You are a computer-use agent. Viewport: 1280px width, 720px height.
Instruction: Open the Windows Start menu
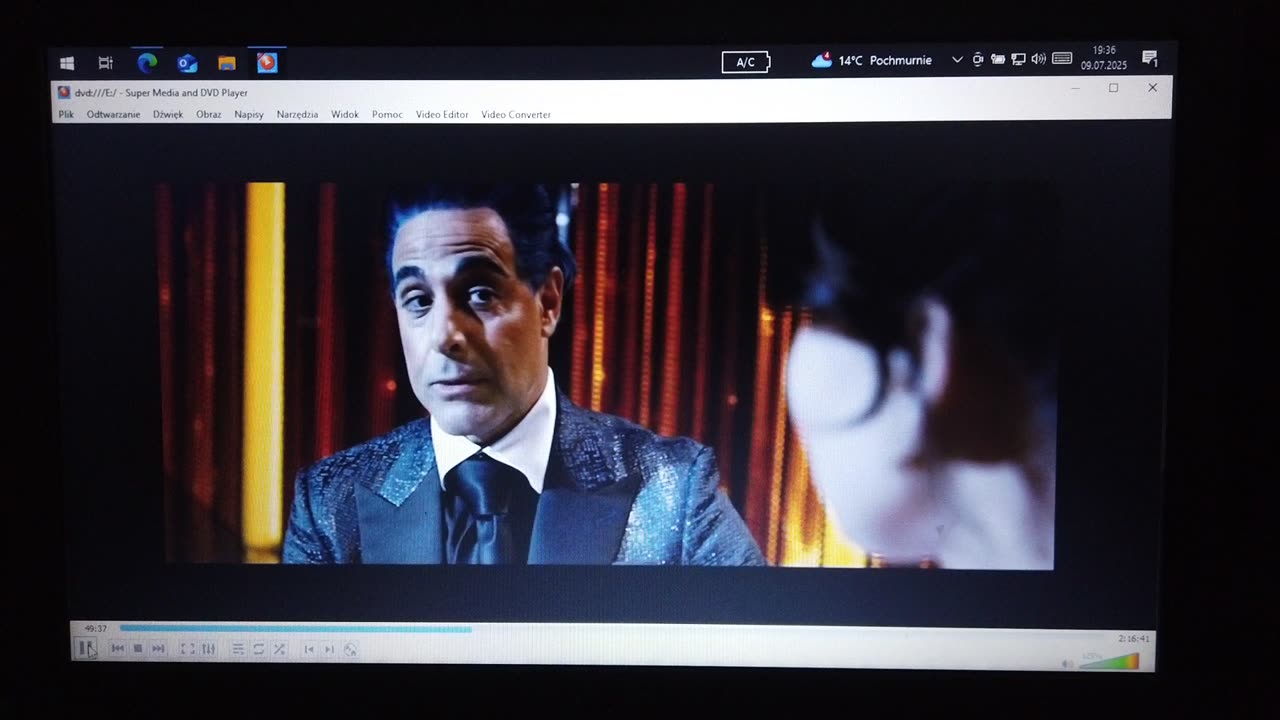point(67,63)
